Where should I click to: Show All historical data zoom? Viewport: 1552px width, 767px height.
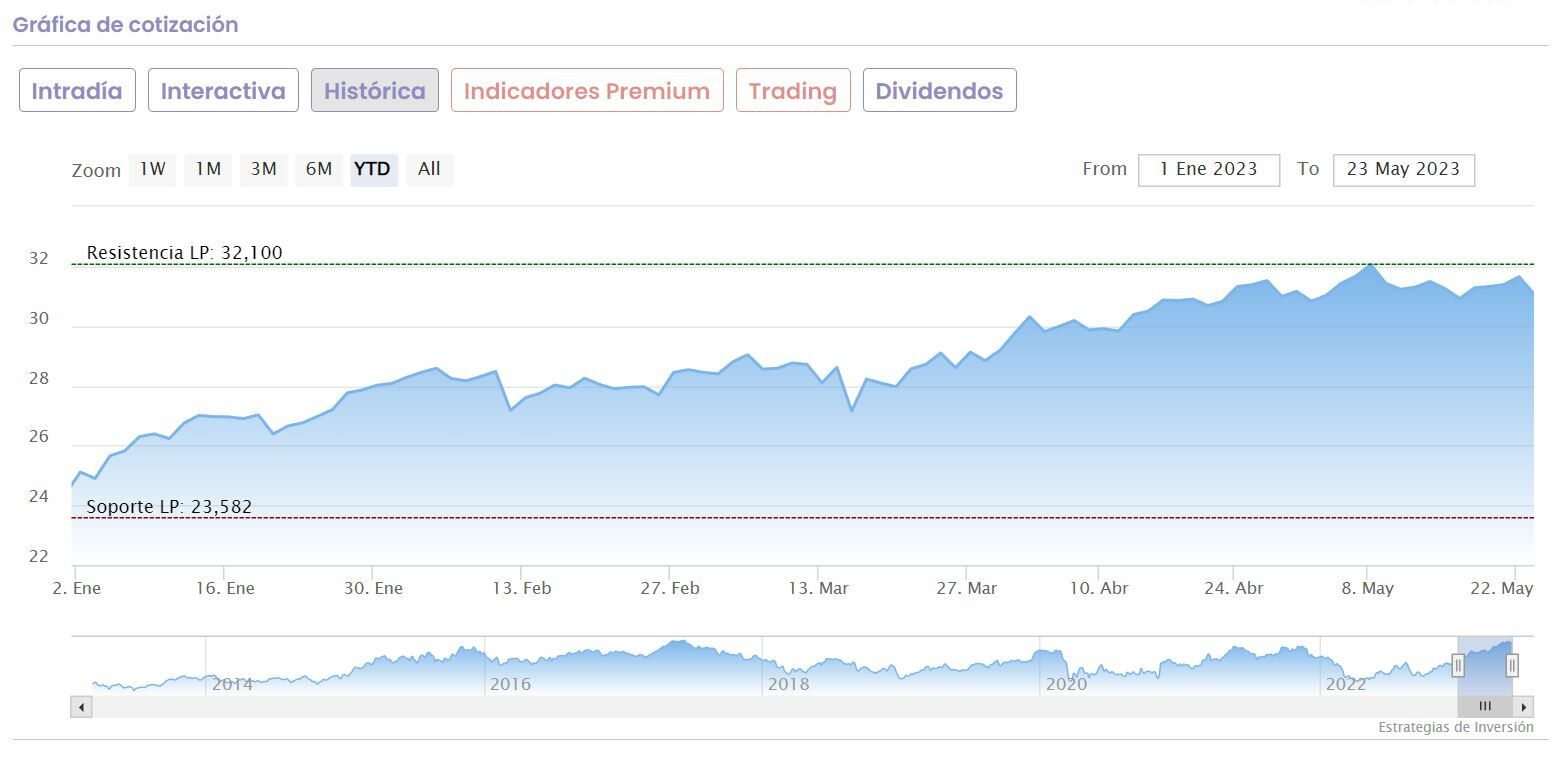tap(429, 169)
